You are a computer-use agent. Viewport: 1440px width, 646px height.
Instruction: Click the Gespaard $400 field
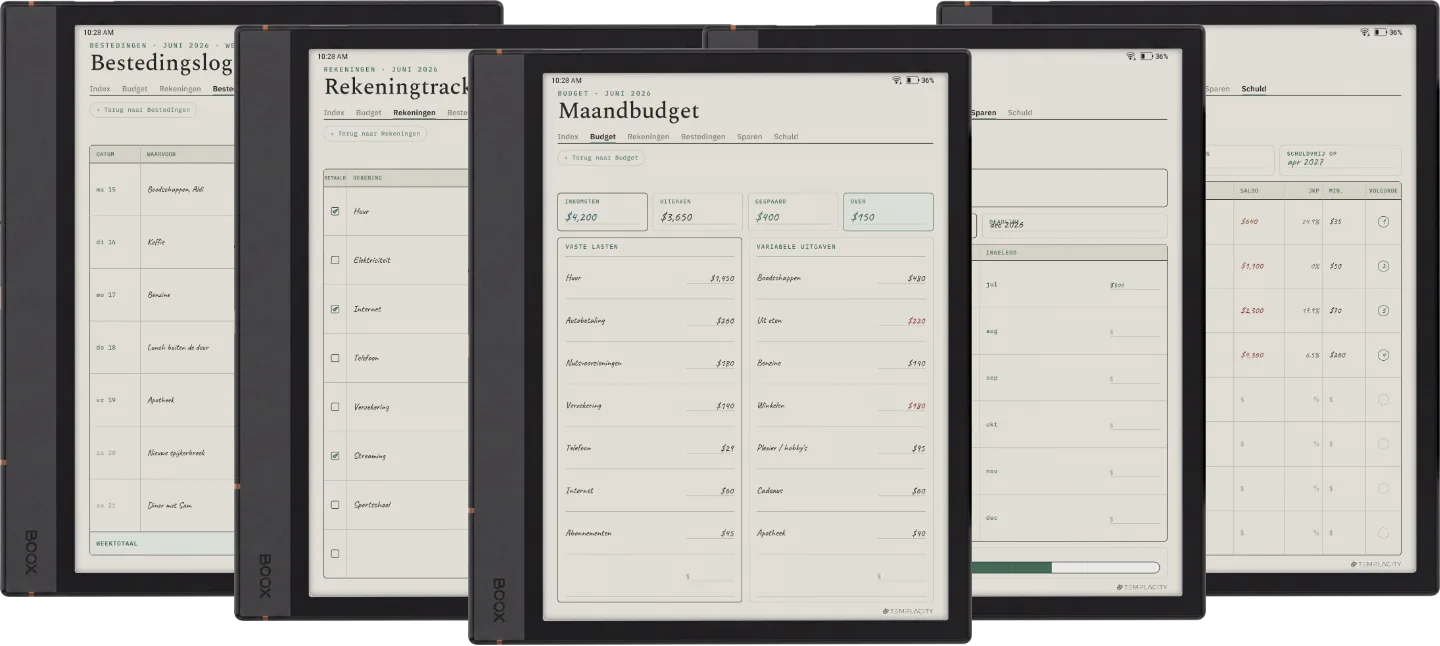[x=793, y=211]
